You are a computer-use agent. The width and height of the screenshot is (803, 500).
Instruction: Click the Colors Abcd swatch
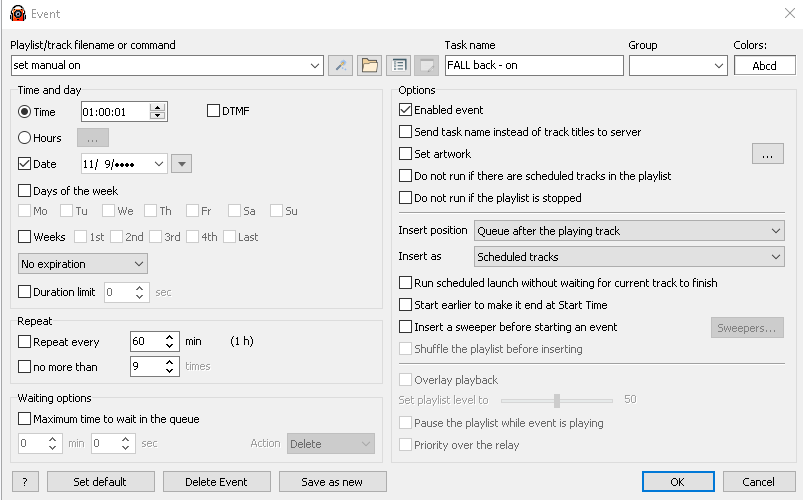[764, 66]
